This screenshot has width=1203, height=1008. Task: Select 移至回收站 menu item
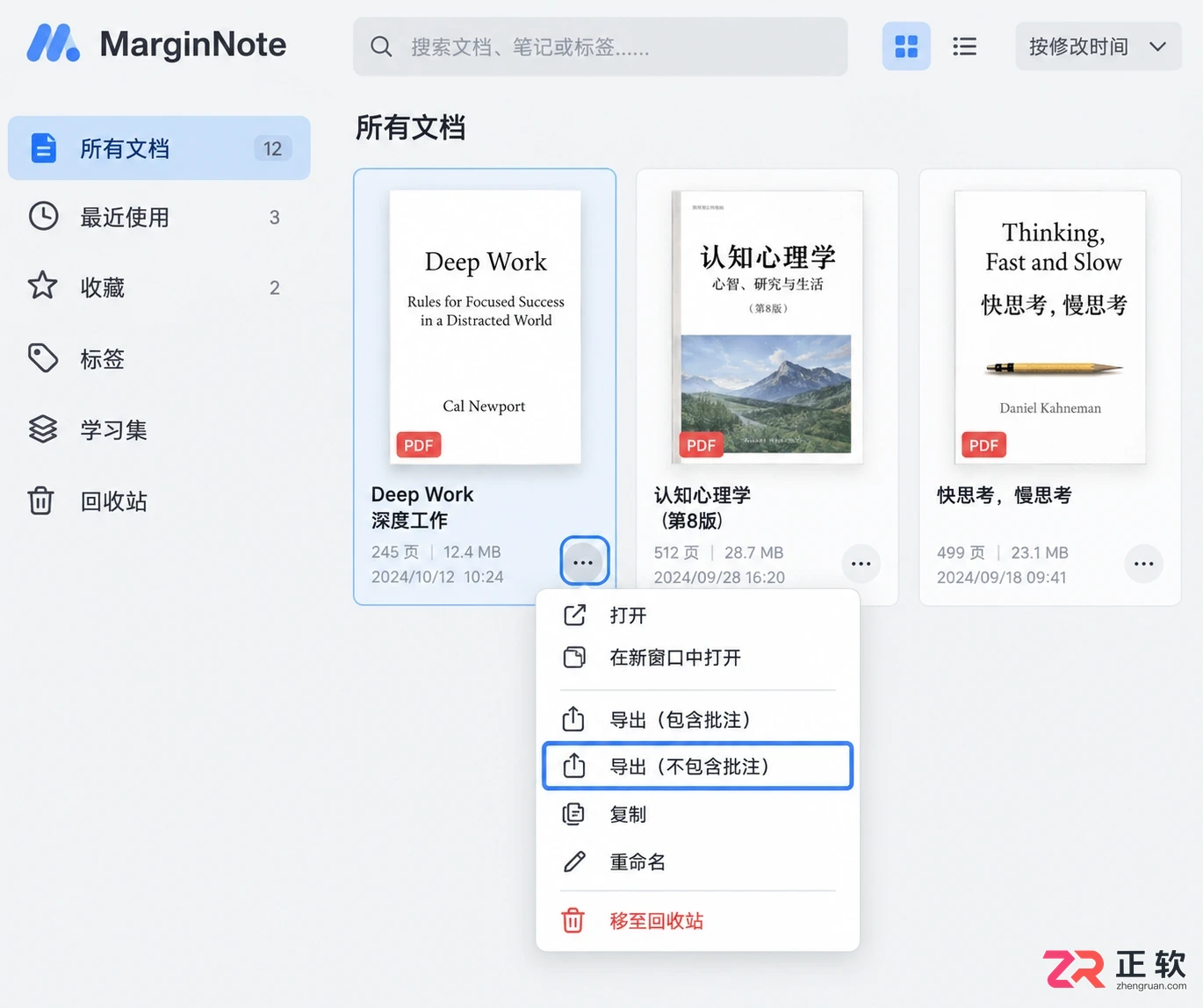(x=698, y=921)
